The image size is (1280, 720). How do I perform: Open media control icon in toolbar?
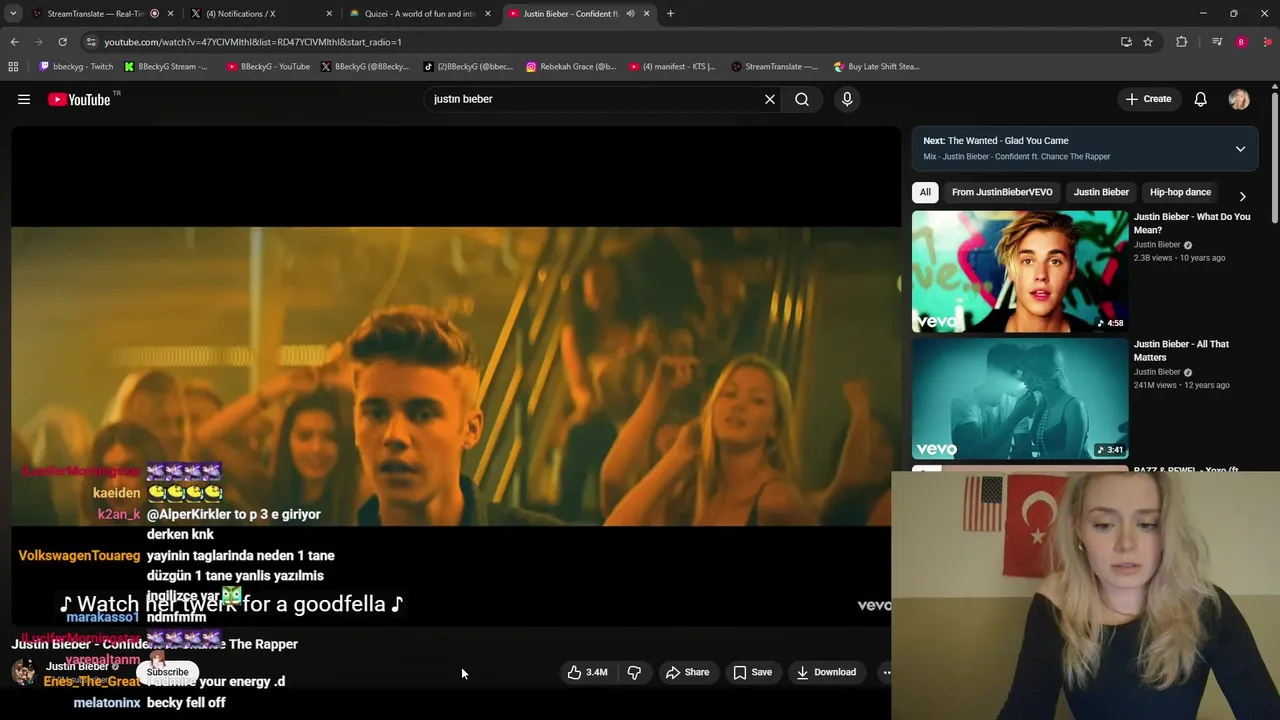coord(1216,42)
